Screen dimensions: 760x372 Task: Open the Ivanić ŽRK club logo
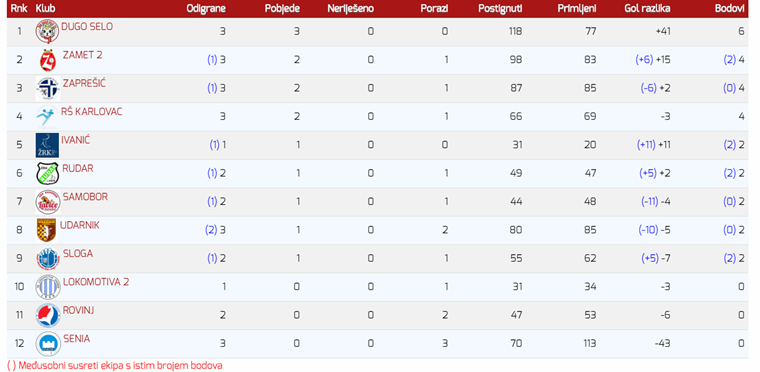pyautogui.click(x=47, y=145)
